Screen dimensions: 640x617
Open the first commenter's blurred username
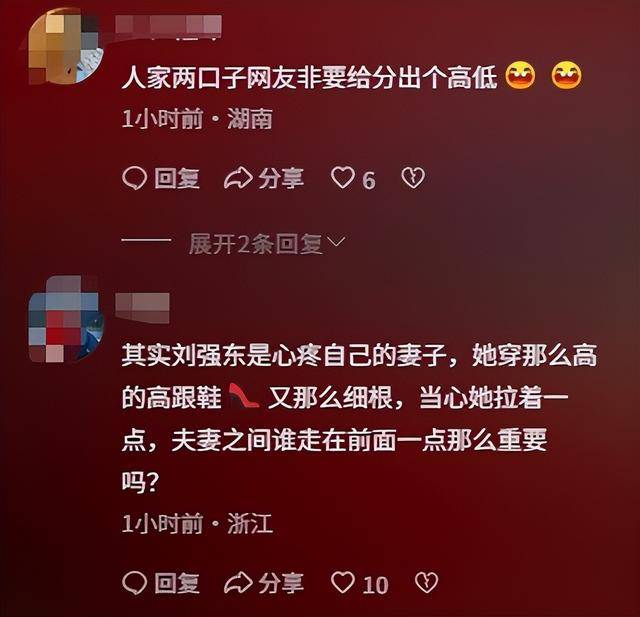(168, 26)
